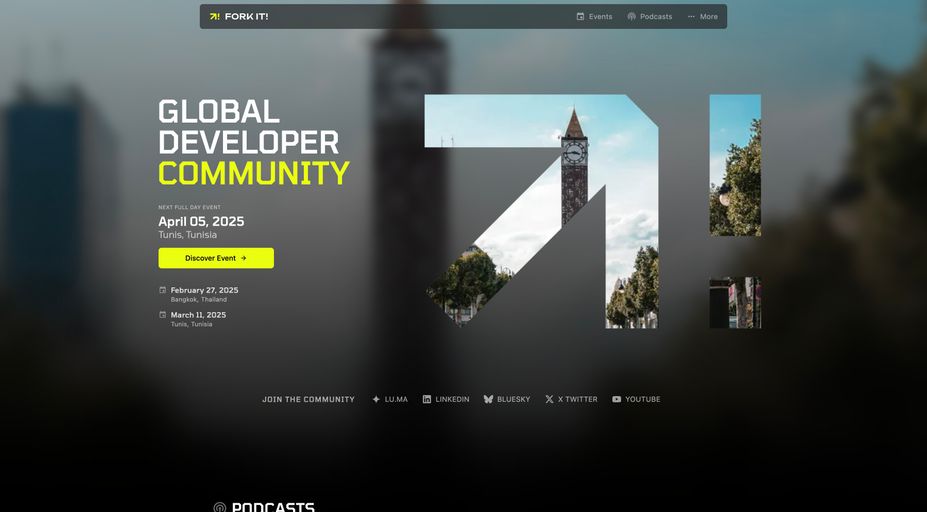Click the Bluesky butterfly icon
The width and height of the screenshot is (927, 512).
click(x=488, y=399)
